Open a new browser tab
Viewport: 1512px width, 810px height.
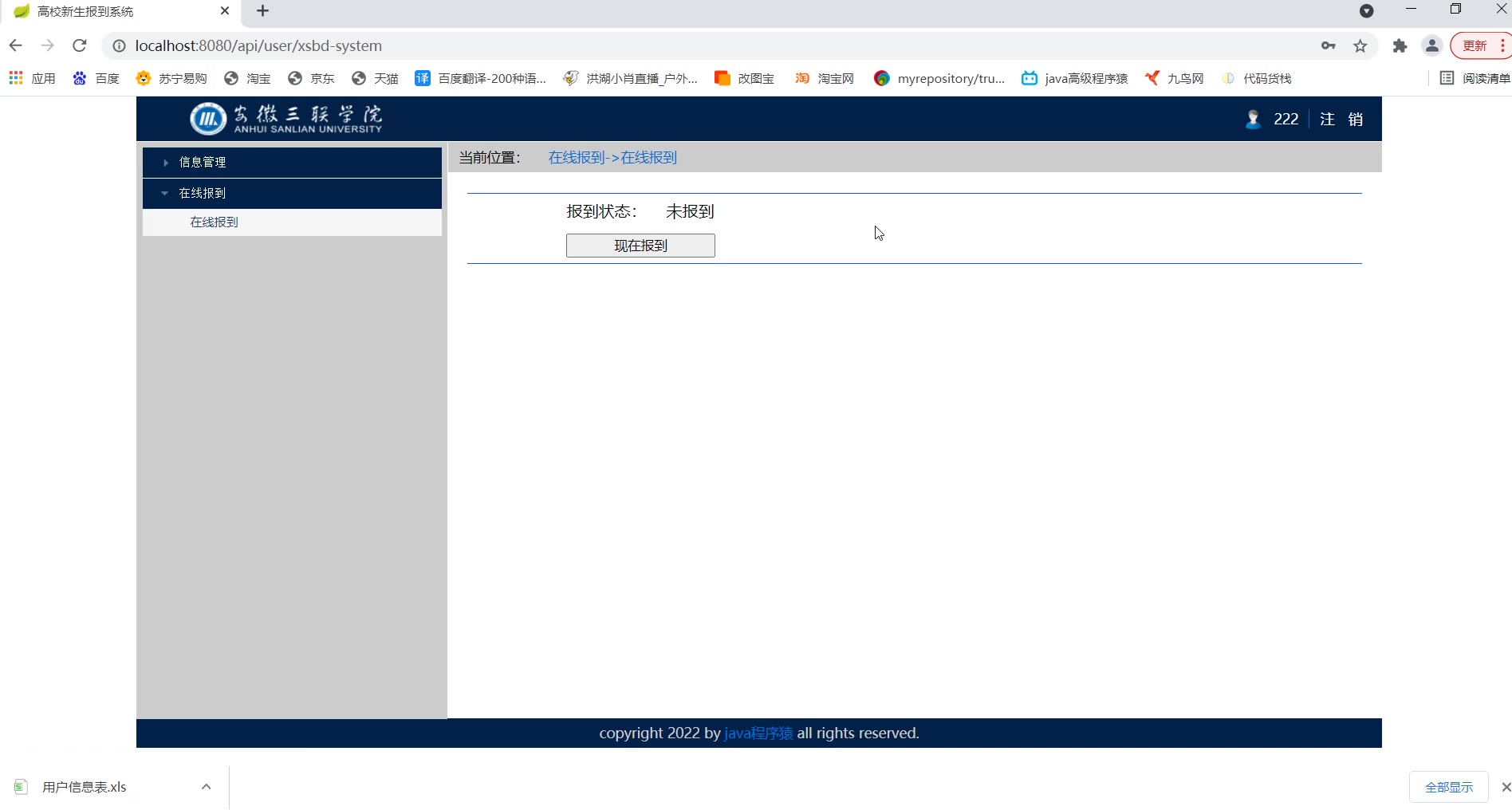[262, 11]
